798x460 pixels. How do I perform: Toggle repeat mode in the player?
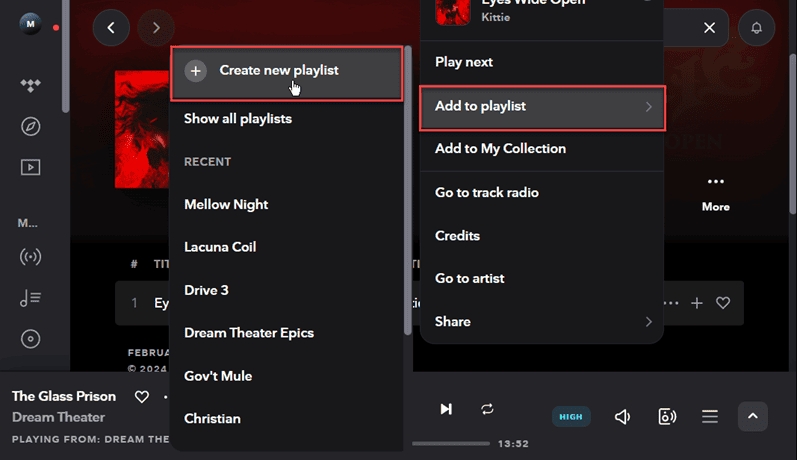click(487, 409)
